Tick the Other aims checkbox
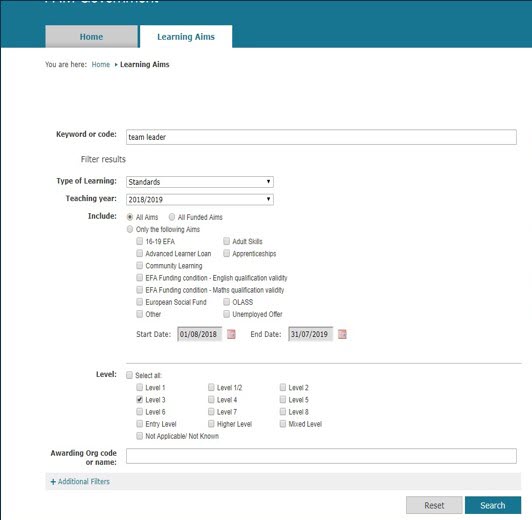Image resolution: width=532 pixels, height=520 pixels. [x=139, y=314]
